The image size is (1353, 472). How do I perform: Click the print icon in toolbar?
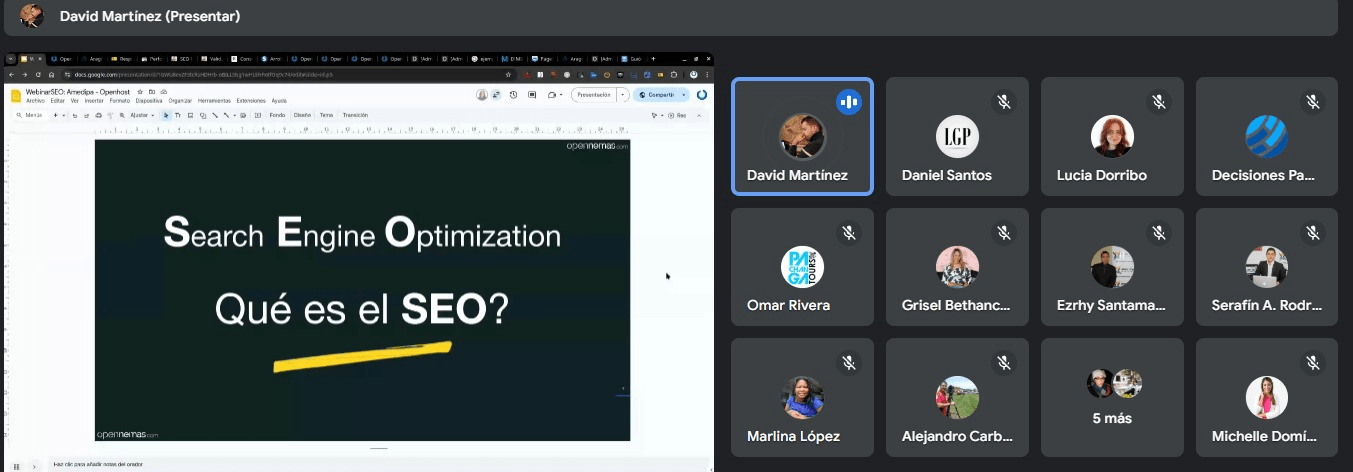96,115
